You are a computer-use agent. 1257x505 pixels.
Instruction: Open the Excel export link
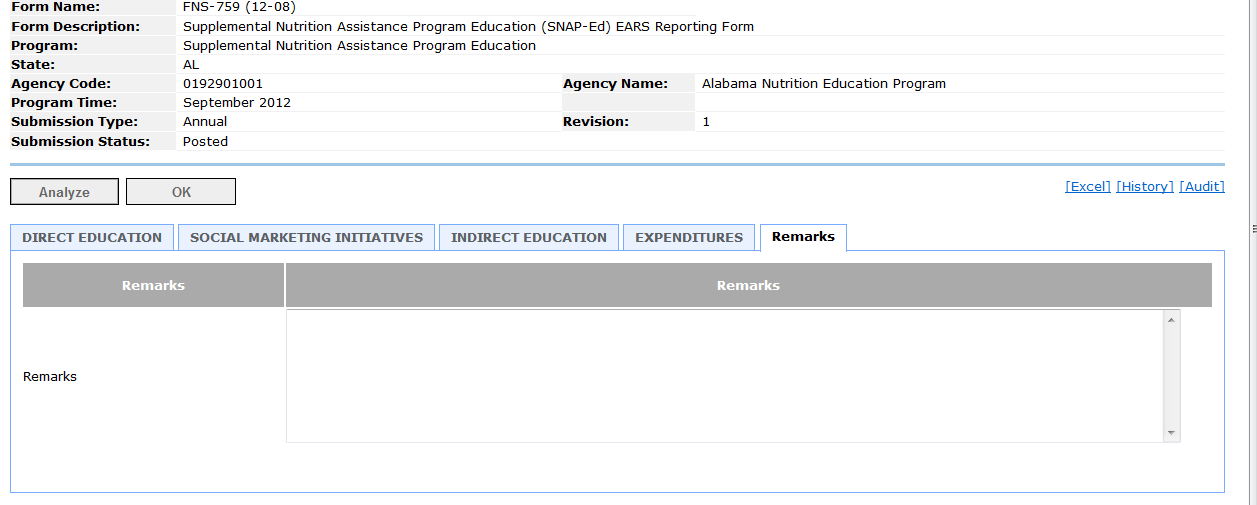(1088, 187)
